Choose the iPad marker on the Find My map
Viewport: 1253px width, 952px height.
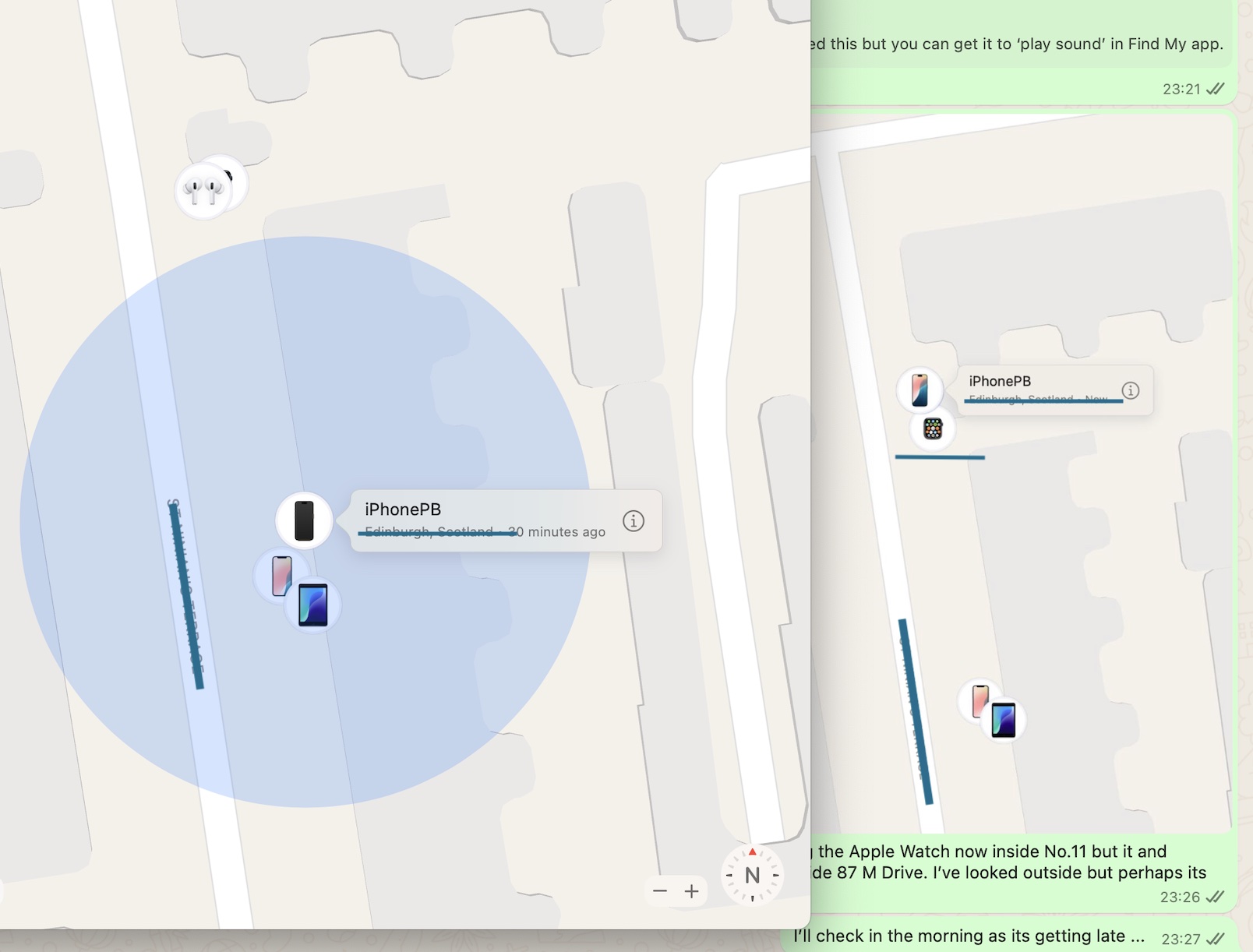(312, 605)
